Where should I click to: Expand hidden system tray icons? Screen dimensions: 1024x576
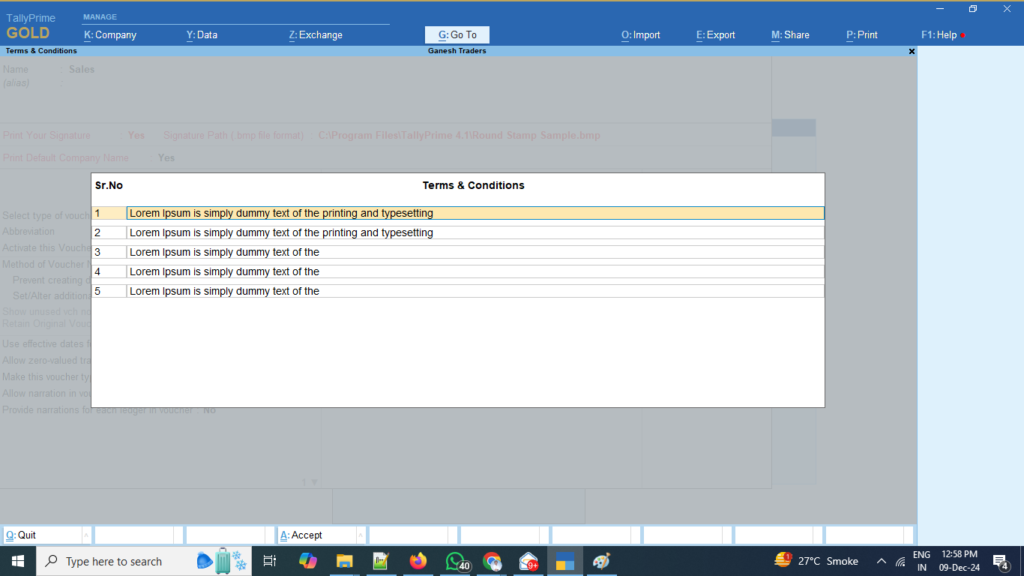point(881,561)
